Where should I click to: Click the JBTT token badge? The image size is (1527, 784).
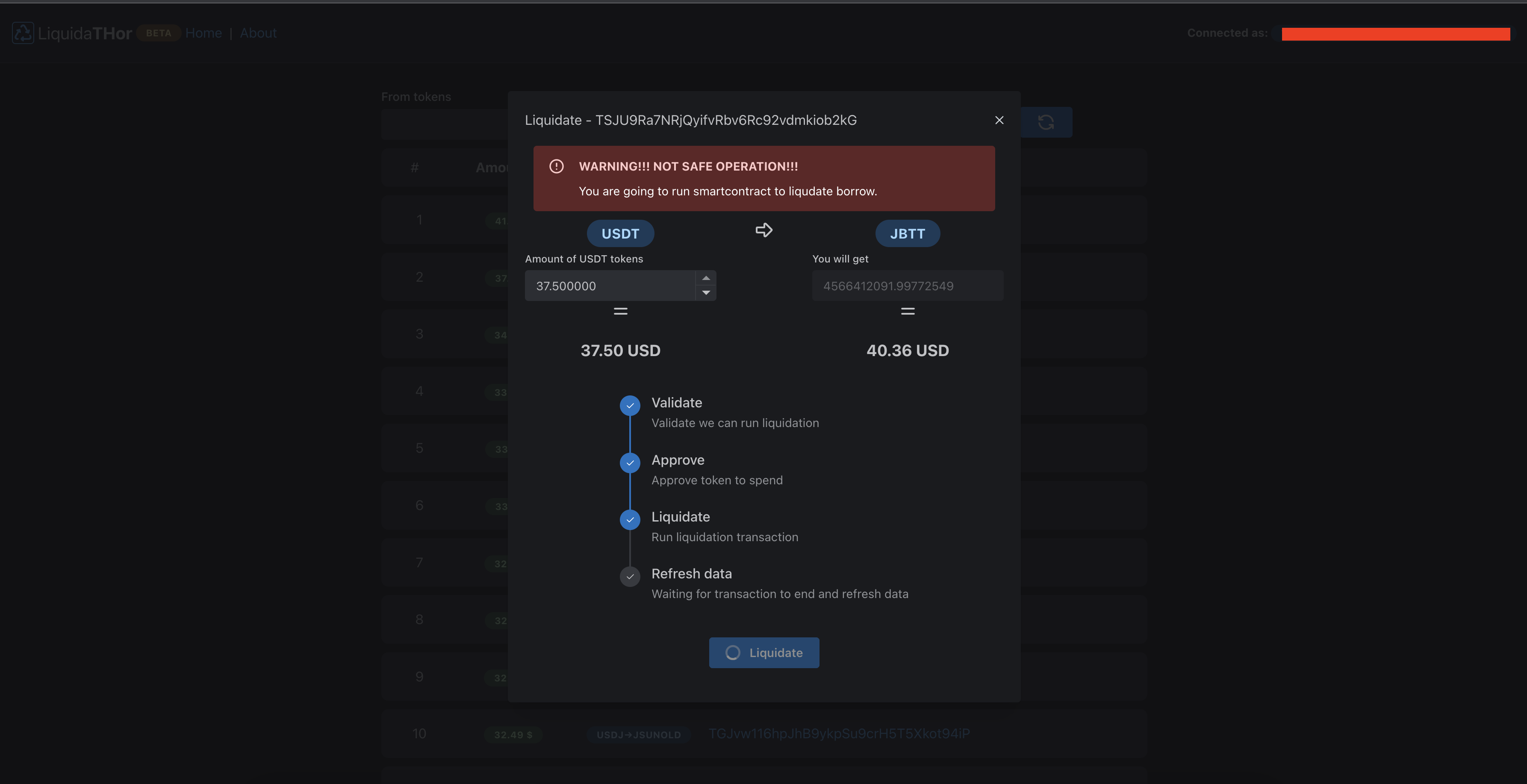click(907, 234)
